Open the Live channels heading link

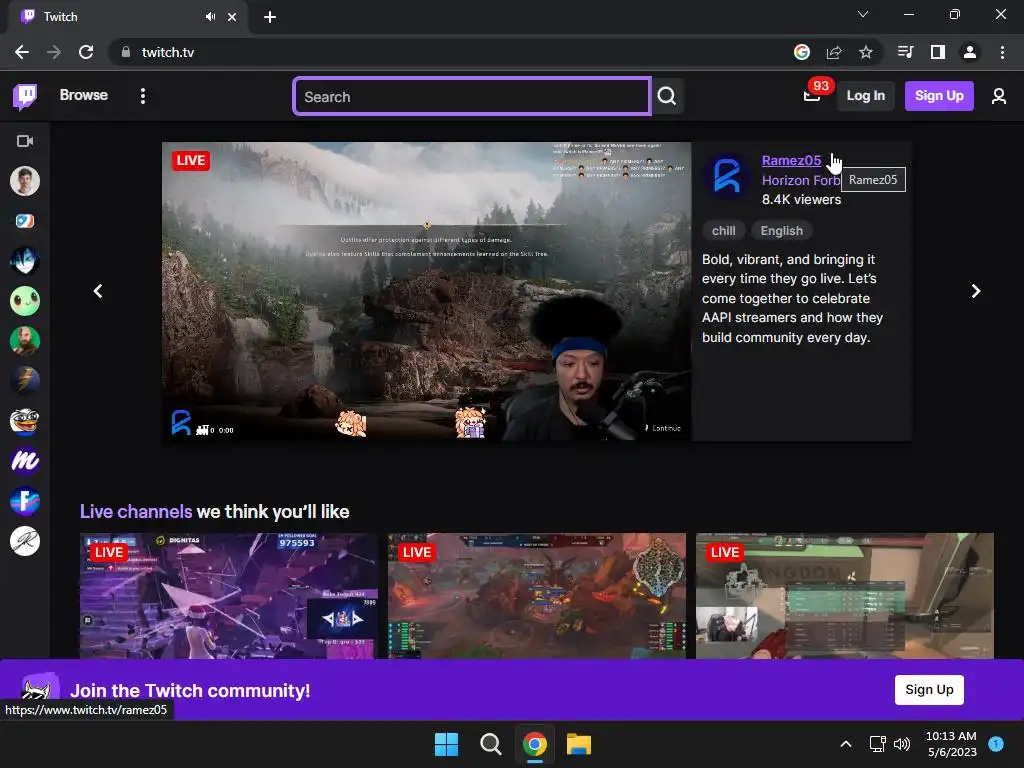click(x=136, y=511)
